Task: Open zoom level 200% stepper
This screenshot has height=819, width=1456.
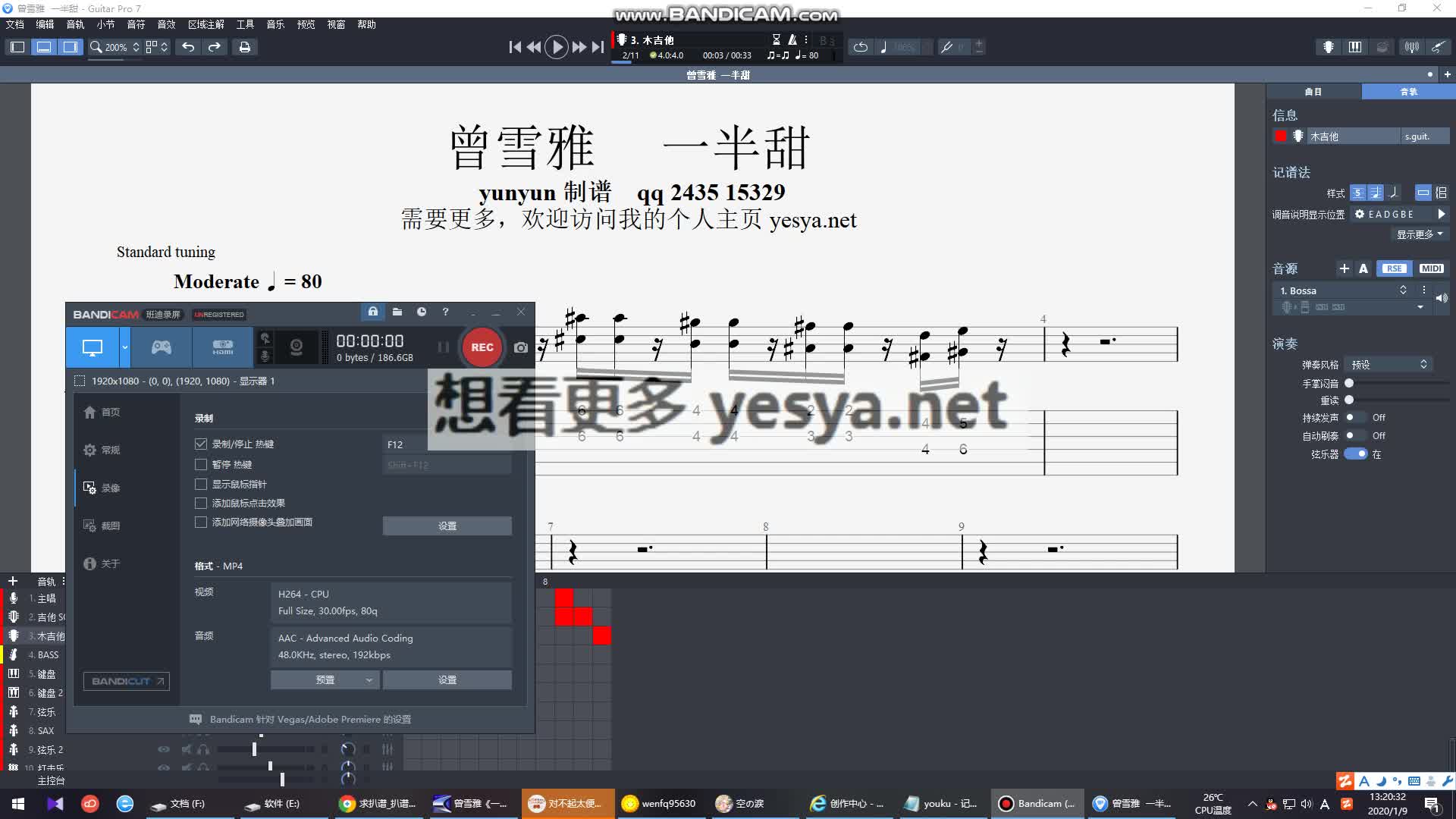Action: (x=136, y=47)
